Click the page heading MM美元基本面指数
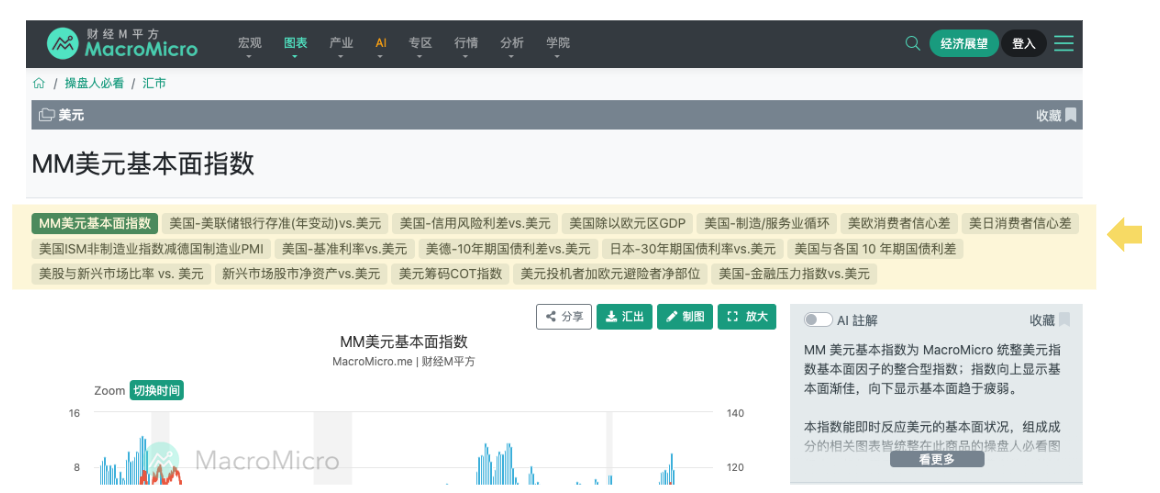 [143, 163]
